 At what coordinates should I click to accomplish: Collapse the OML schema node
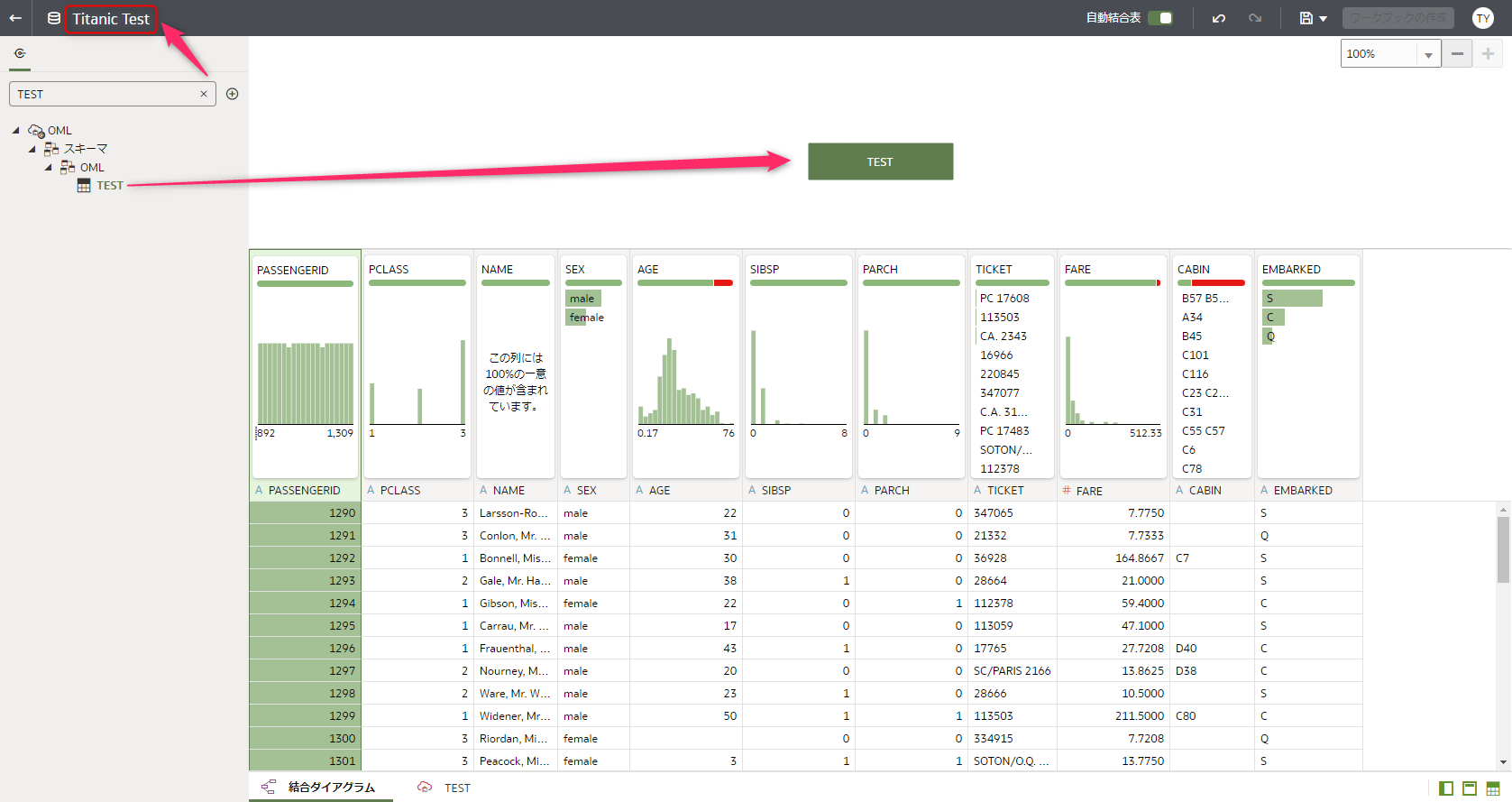[x=48, y=167]
